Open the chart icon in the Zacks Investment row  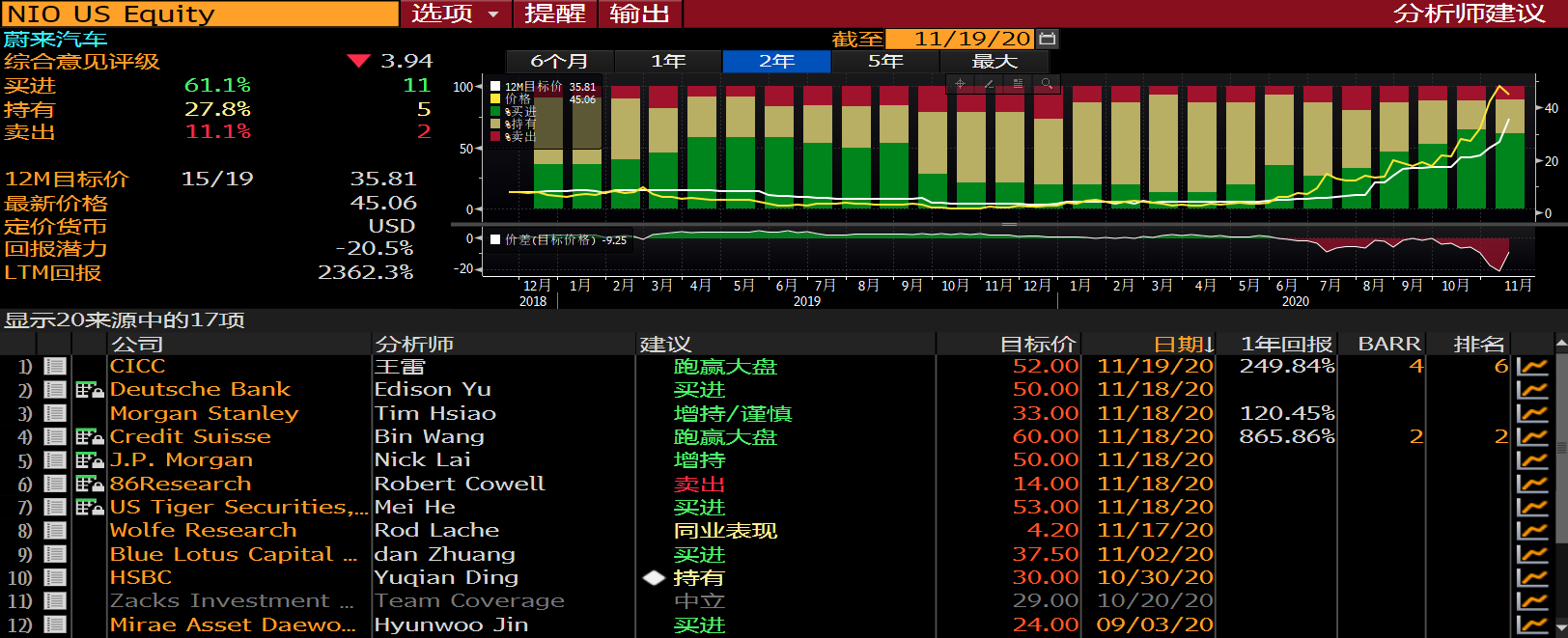[1532, 601]
